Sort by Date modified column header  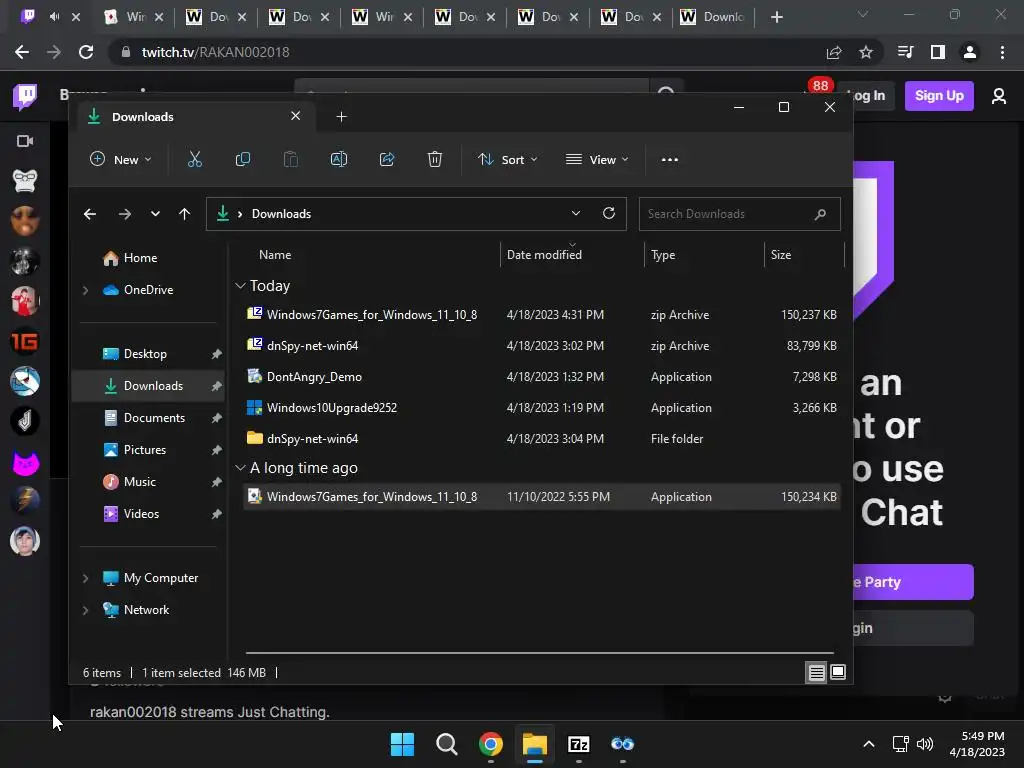point(544,255)
